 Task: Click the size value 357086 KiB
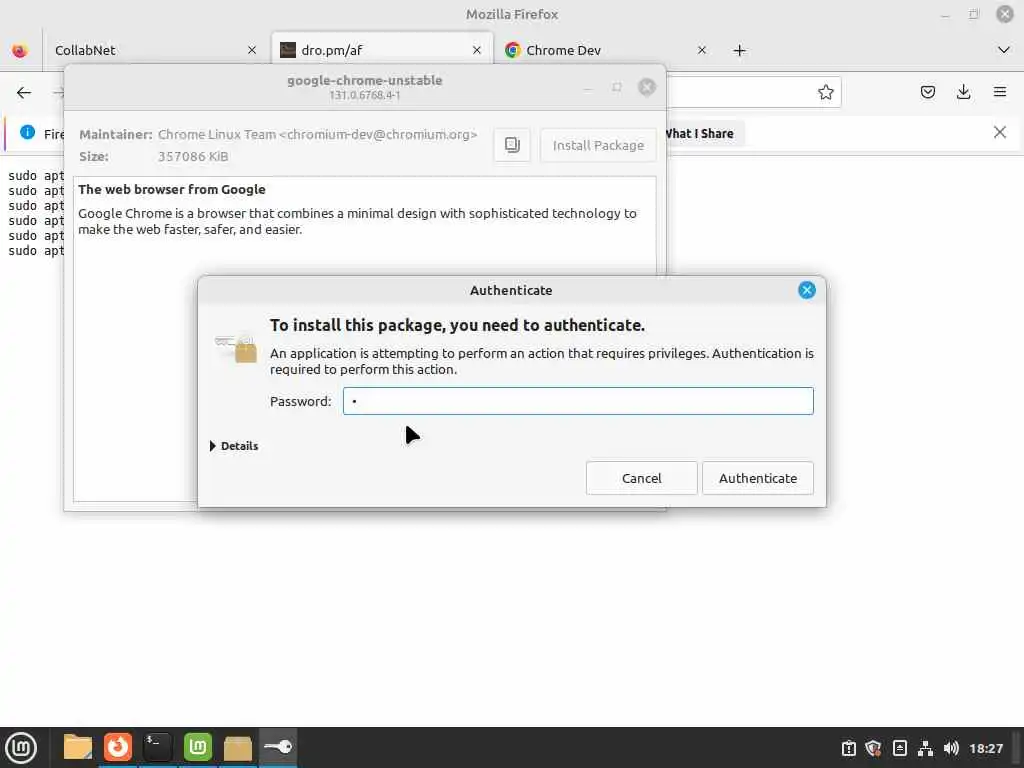pyautogui.click(x=193, y=156)
